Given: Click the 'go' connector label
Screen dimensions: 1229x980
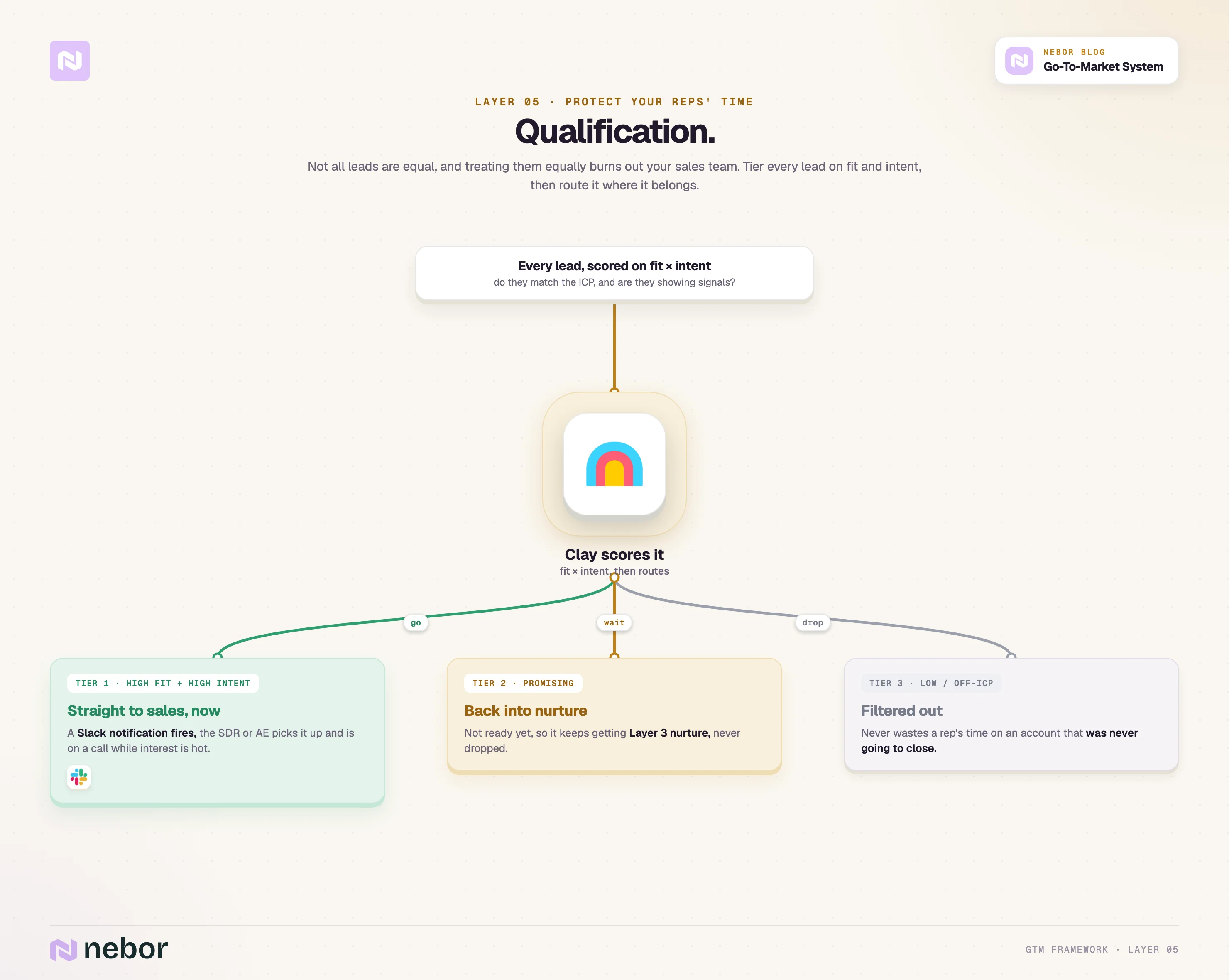Looking at the screenshot, I should pos(416,622).
